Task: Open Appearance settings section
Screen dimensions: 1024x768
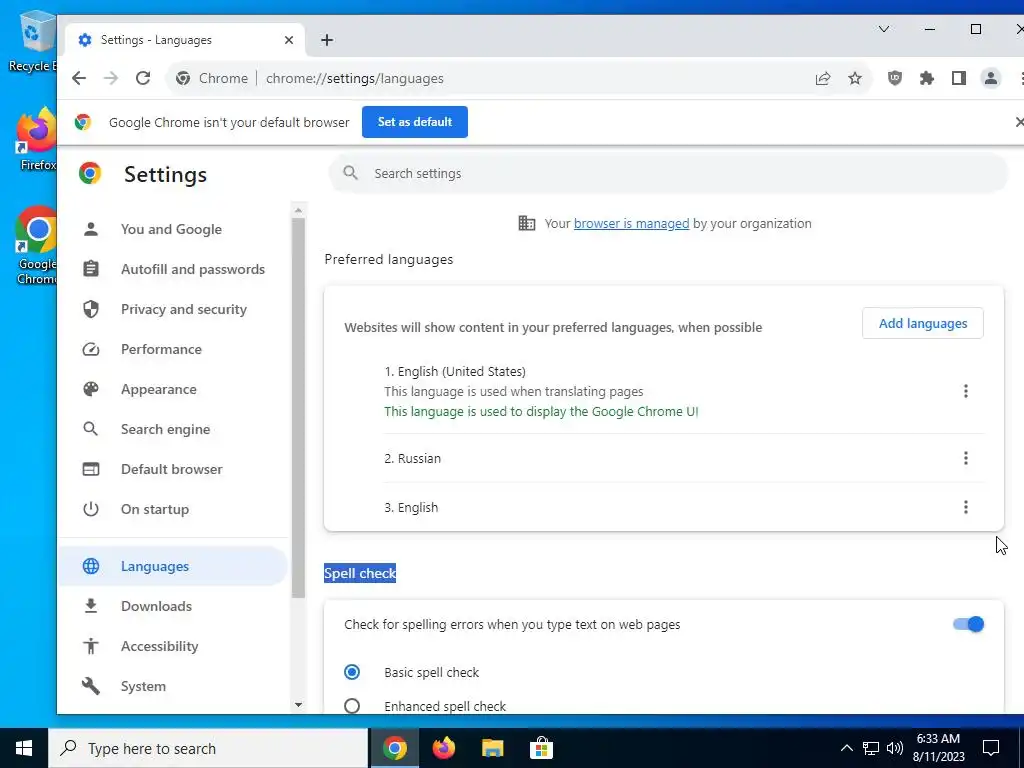Action: (x=158, y=389)
